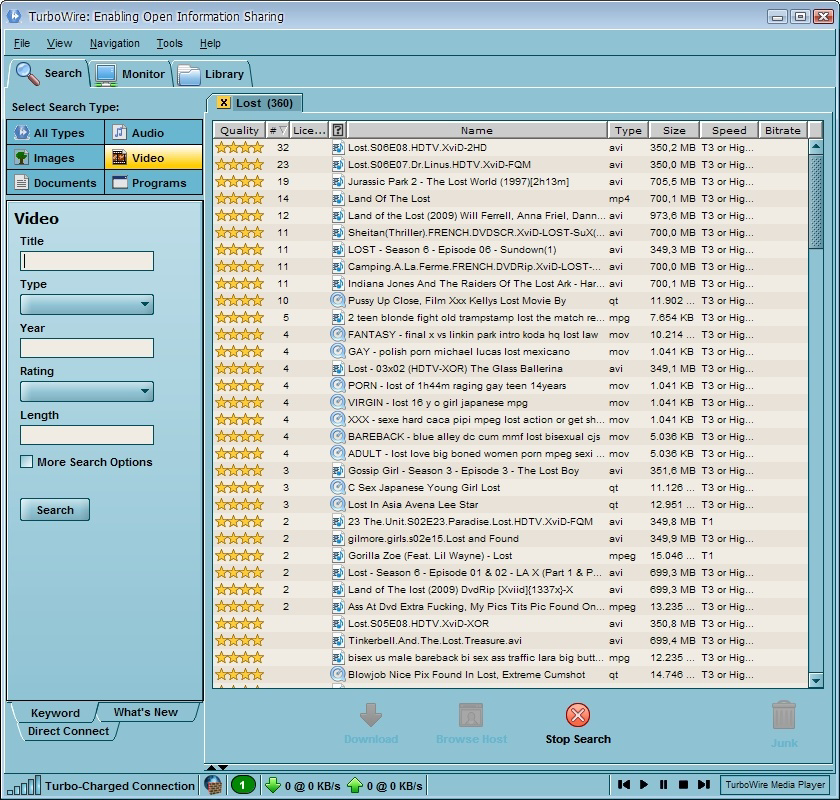Sort results by Speed column header
Screen dimensions: 840x800
coord(729,130)
